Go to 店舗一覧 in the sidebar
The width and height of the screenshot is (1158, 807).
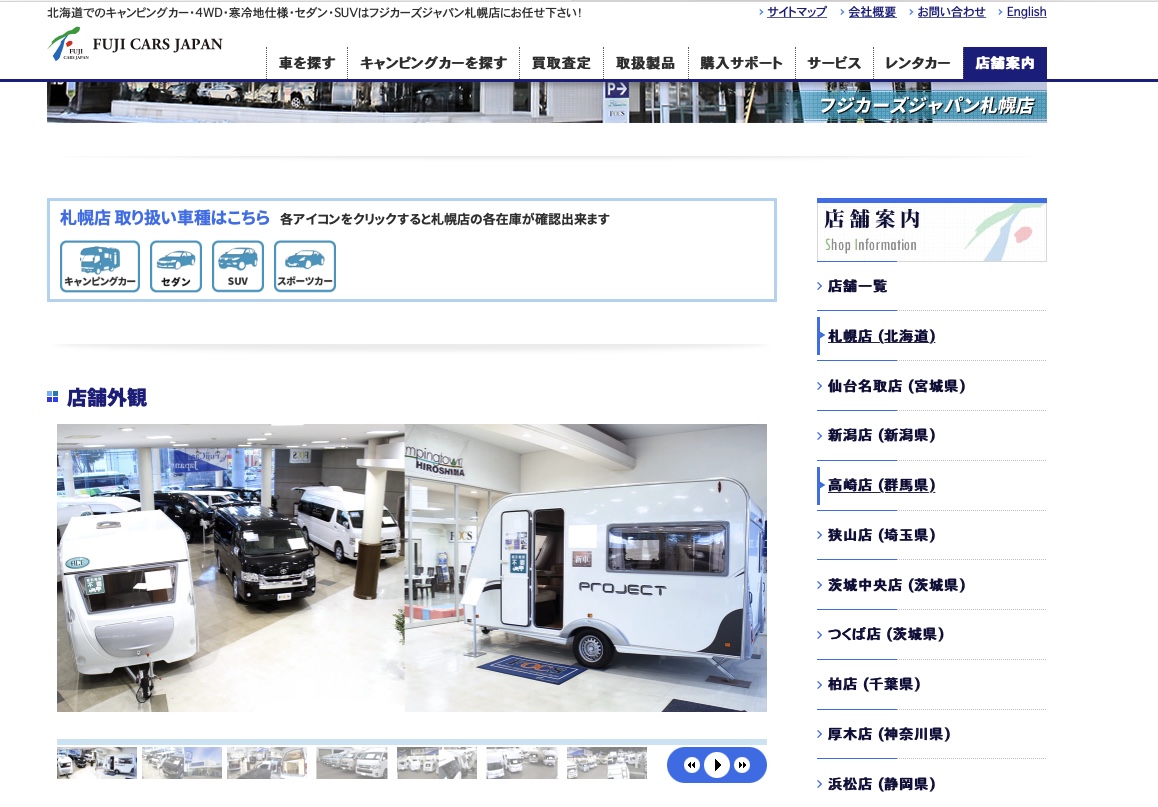(x=857, y=286)
